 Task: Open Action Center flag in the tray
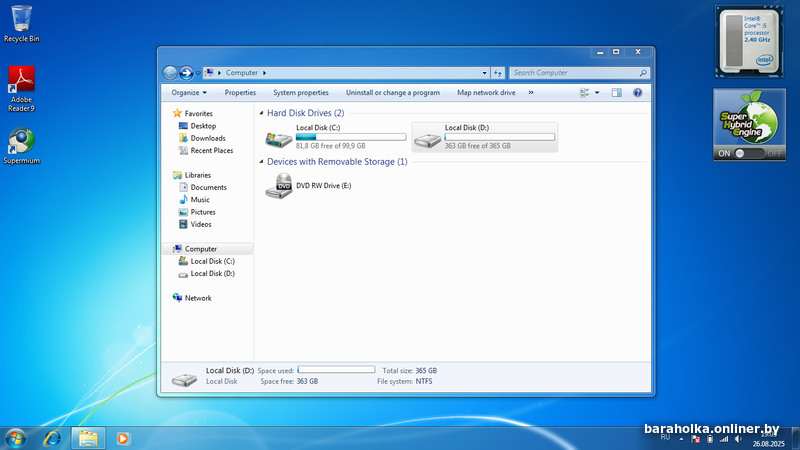[695, 439]
